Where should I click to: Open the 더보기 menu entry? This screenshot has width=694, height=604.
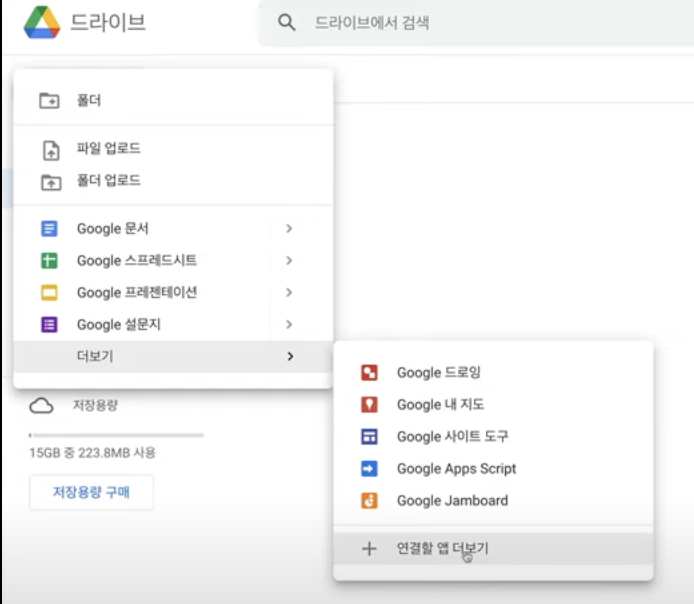pos(173,356)
